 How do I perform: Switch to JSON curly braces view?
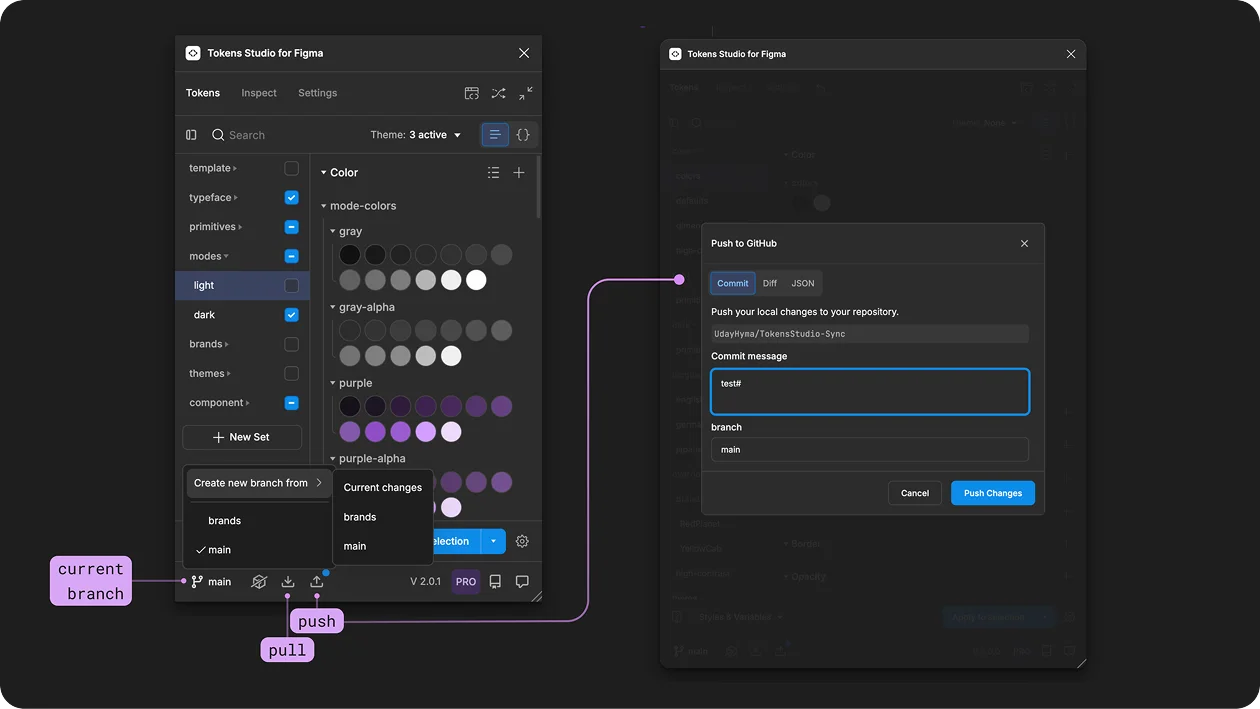[523, 135]
